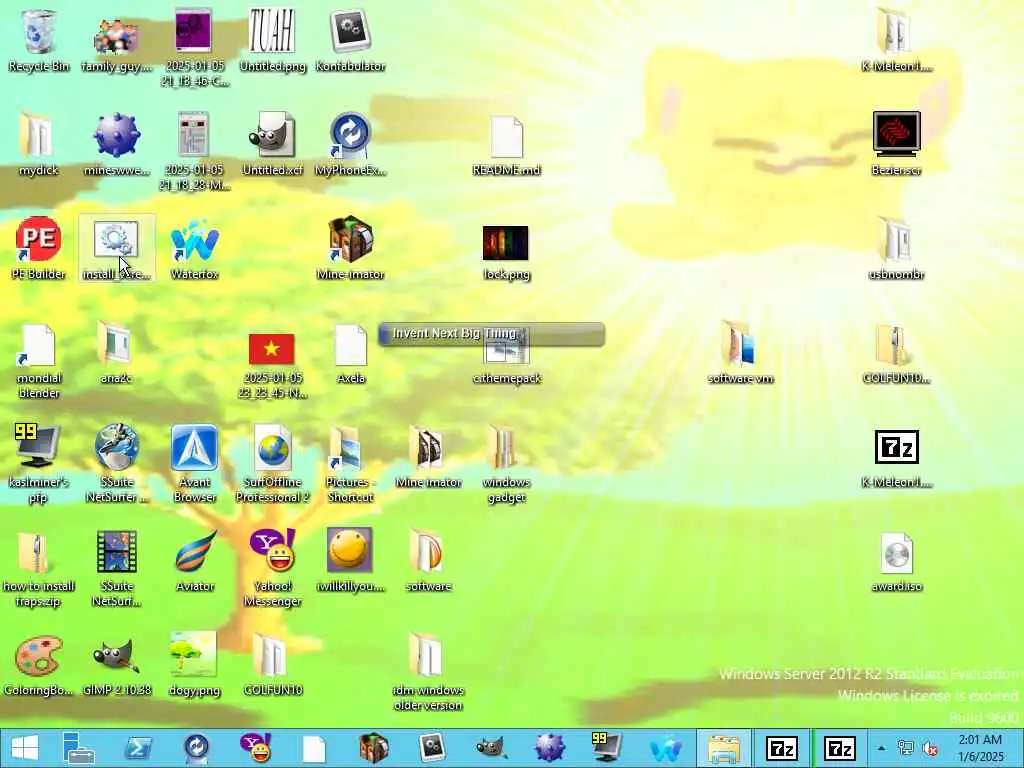The image size is (1024, 768).
Task: Launch PowerShell from the taskbar
Action: point(138,748)
